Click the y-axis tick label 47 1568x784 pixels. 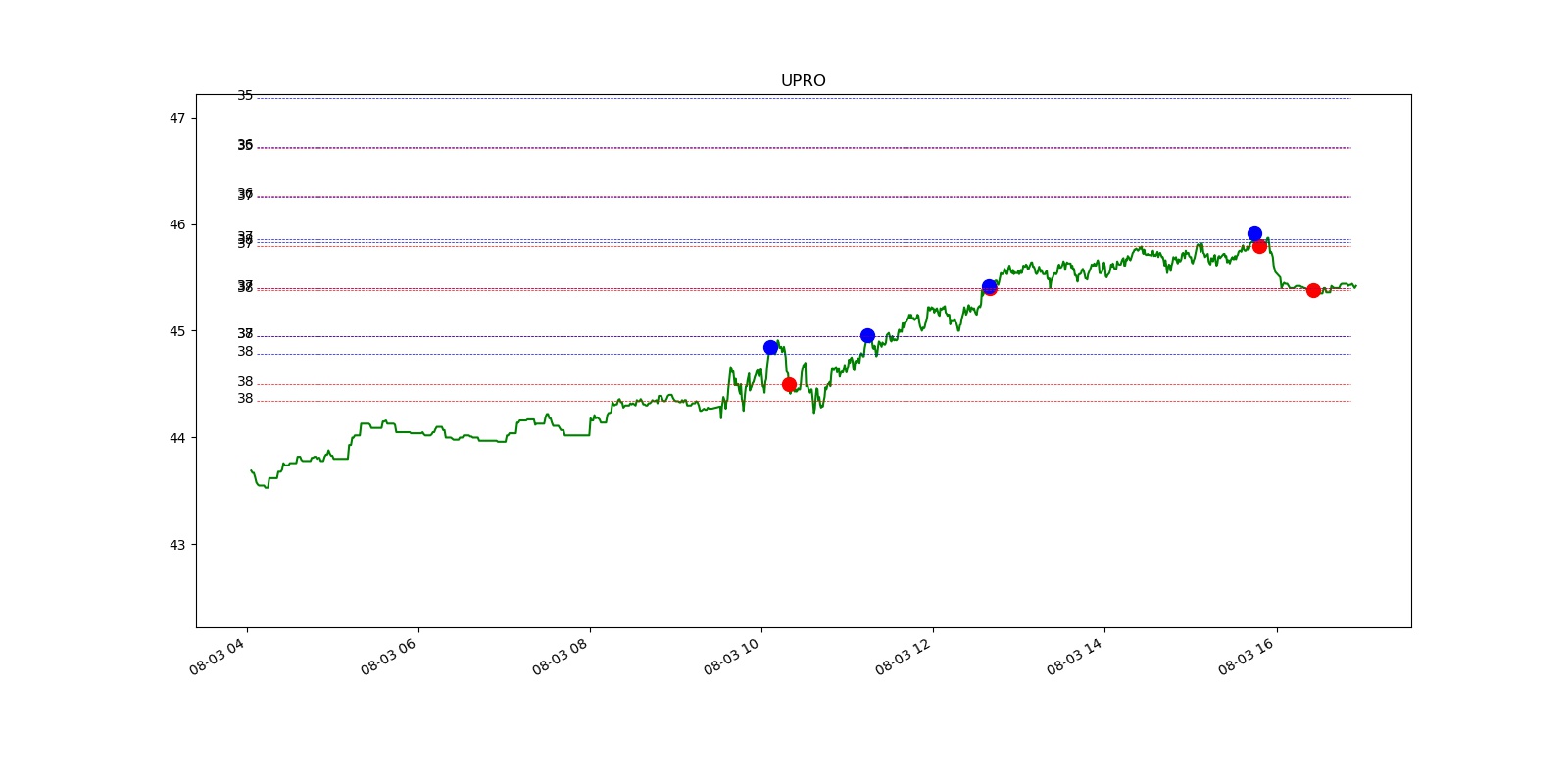click(177, 118)
